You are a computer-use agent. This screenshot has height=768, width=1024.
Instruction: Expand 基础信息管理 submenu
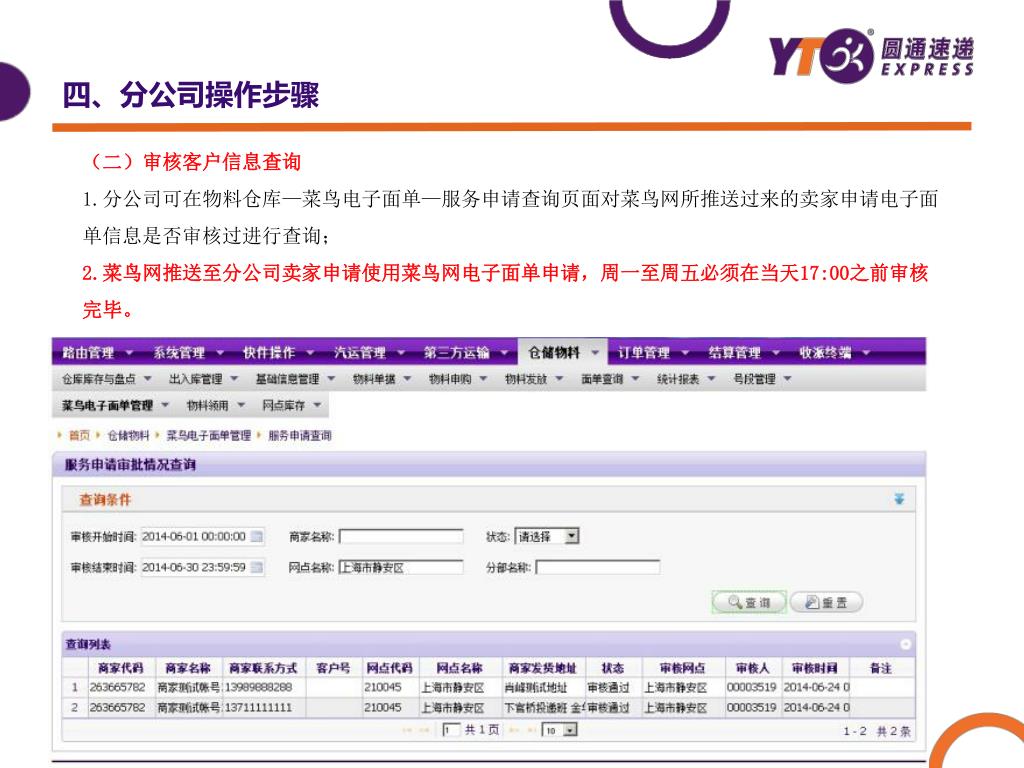coord(295,379)
